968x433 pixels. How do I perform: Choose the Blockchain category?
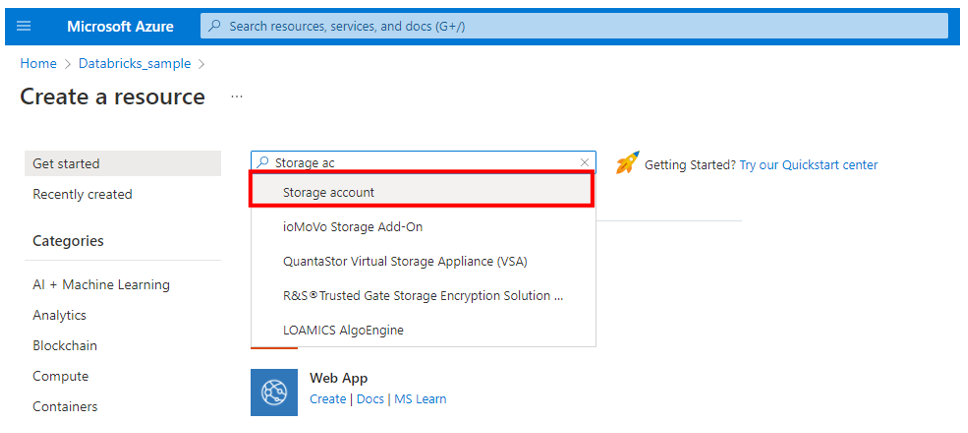click(x=65, y=345)
